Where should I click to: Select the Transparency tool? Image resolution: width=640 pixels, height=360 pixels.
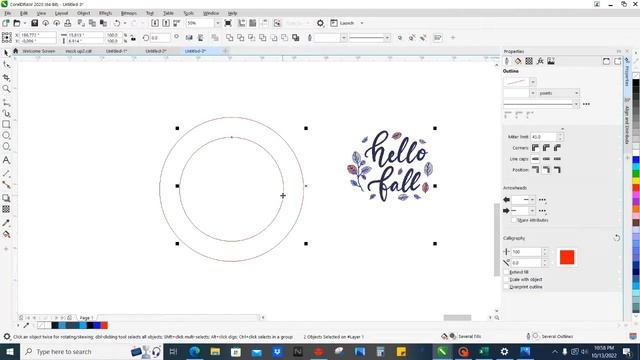tap(6, 209)
